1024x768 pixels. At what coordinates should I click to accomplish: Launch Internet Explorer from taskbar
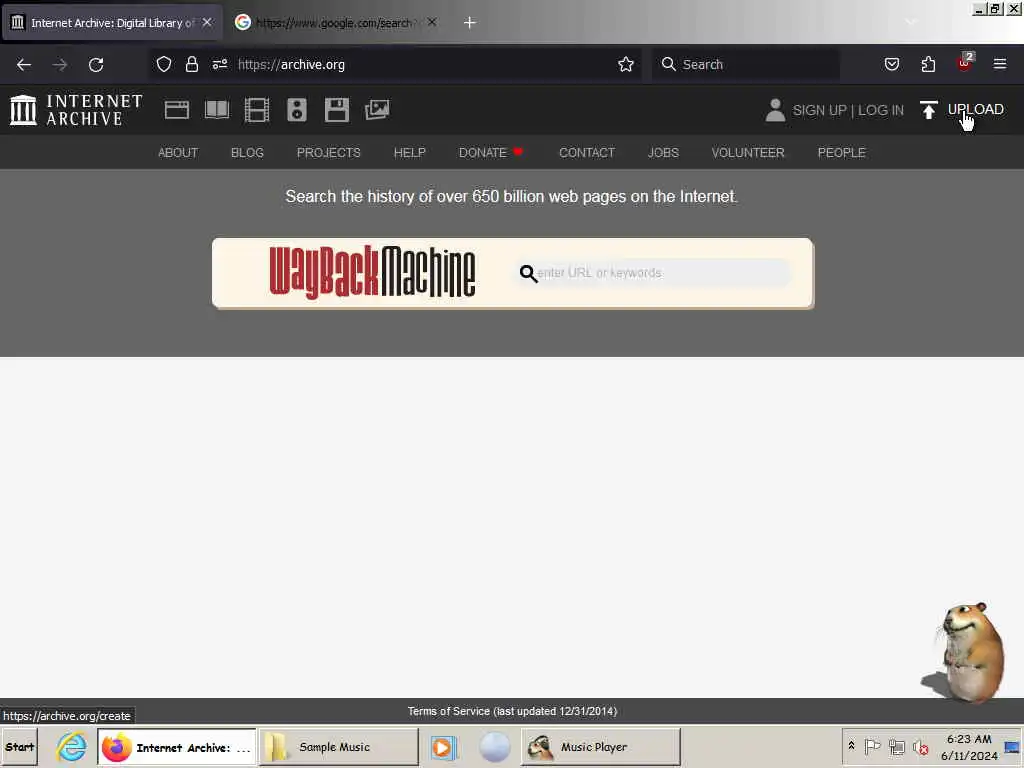tap(71, 747)
